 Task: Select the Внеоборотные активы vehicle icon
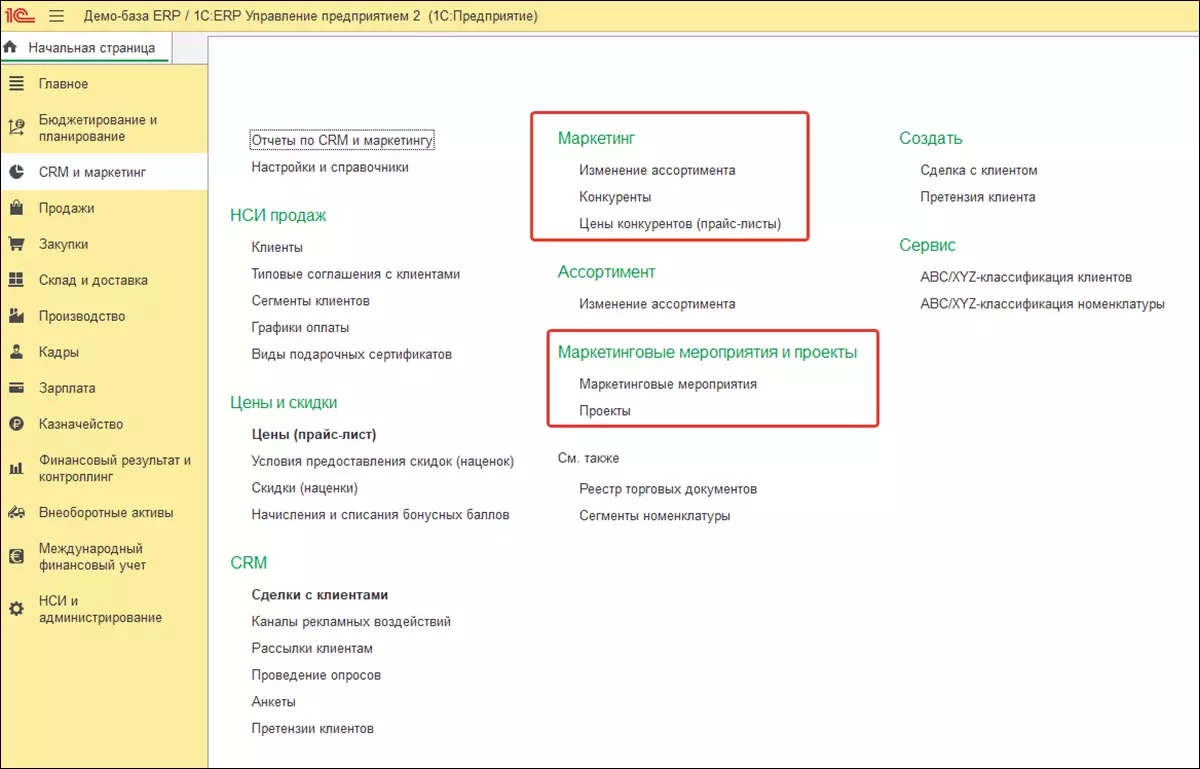click(16, 512)
